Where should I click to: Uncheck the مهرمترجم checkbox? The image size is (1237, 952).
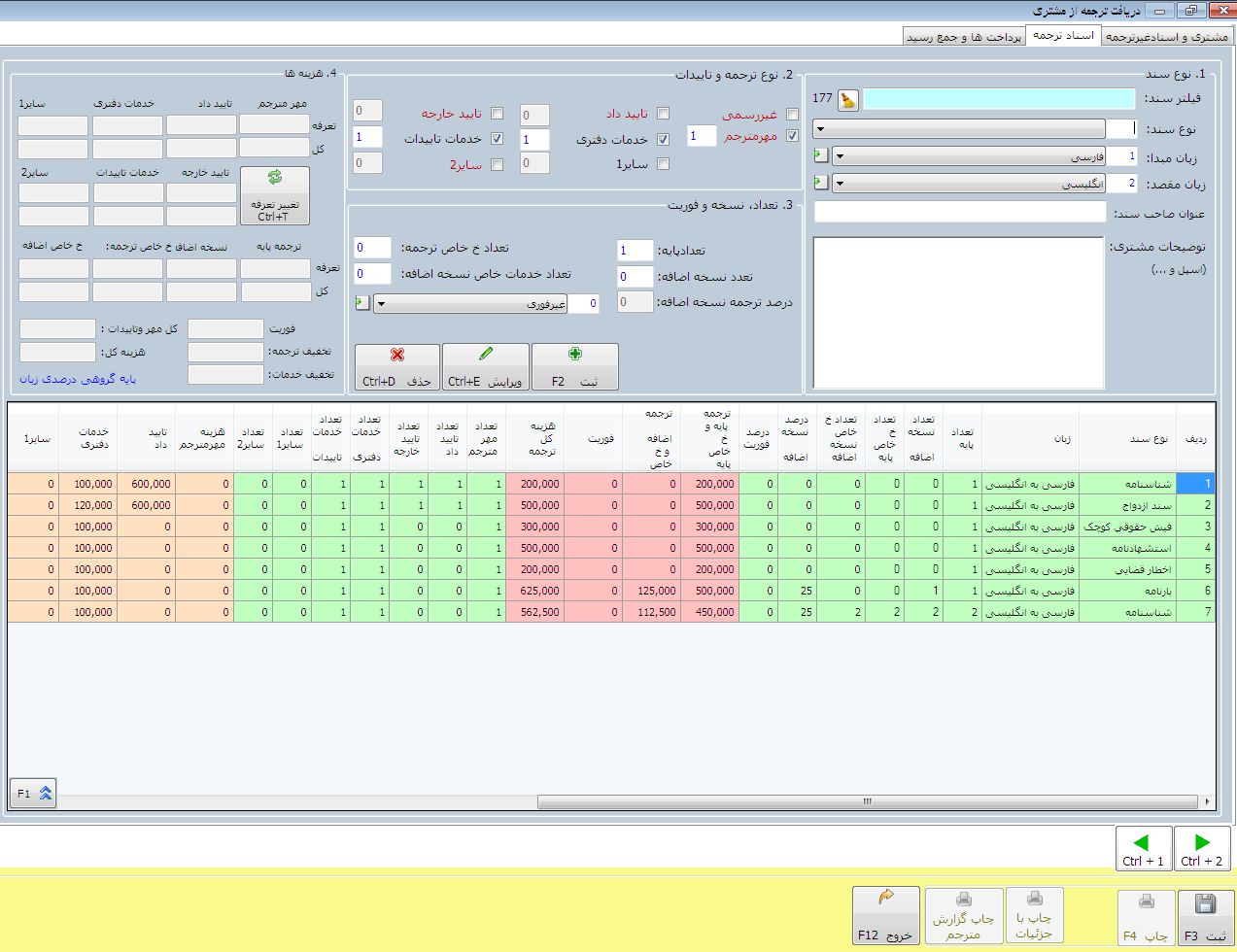[792, 137]
